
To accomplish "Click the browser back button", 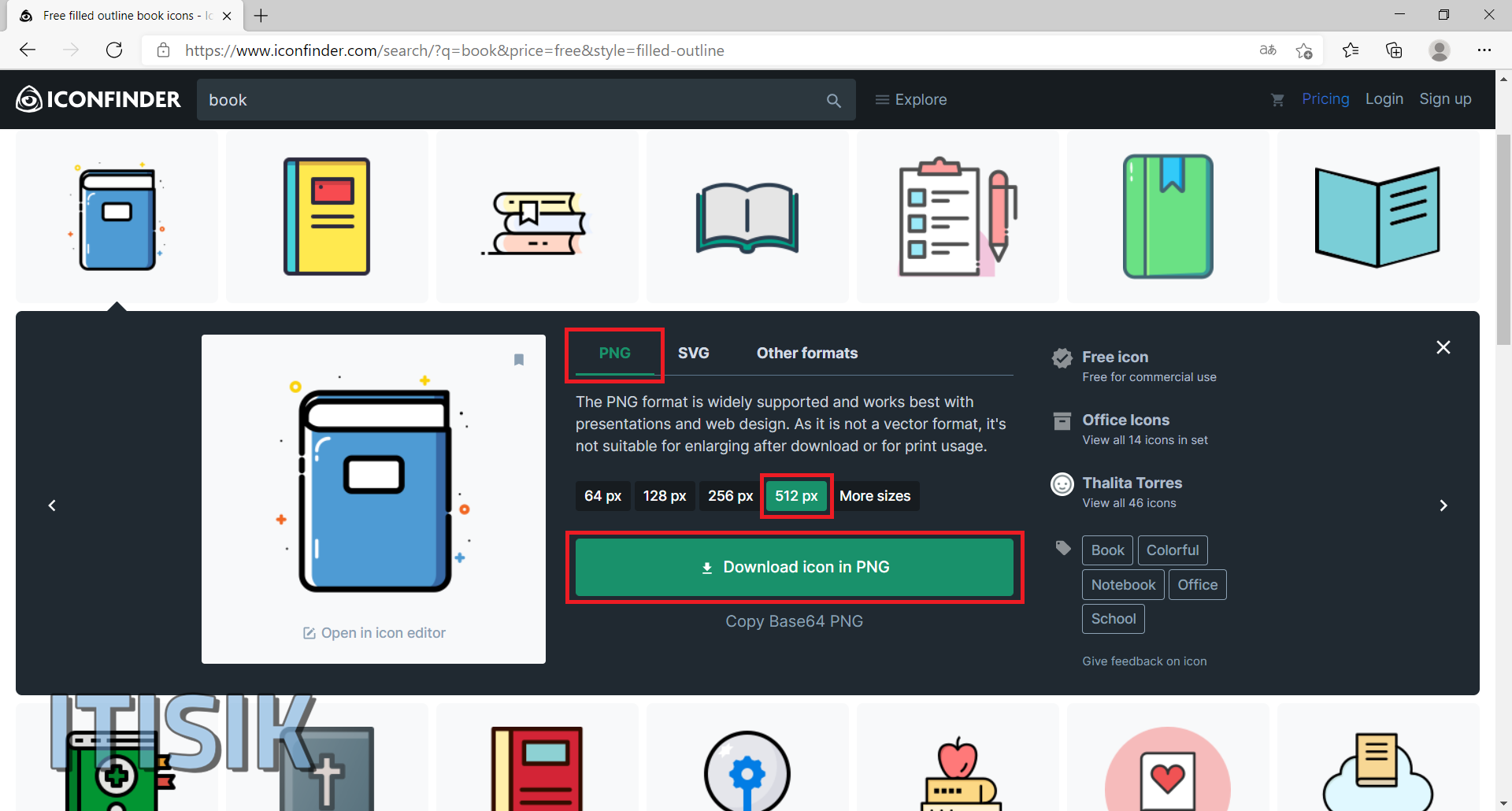I will (28, 50).
